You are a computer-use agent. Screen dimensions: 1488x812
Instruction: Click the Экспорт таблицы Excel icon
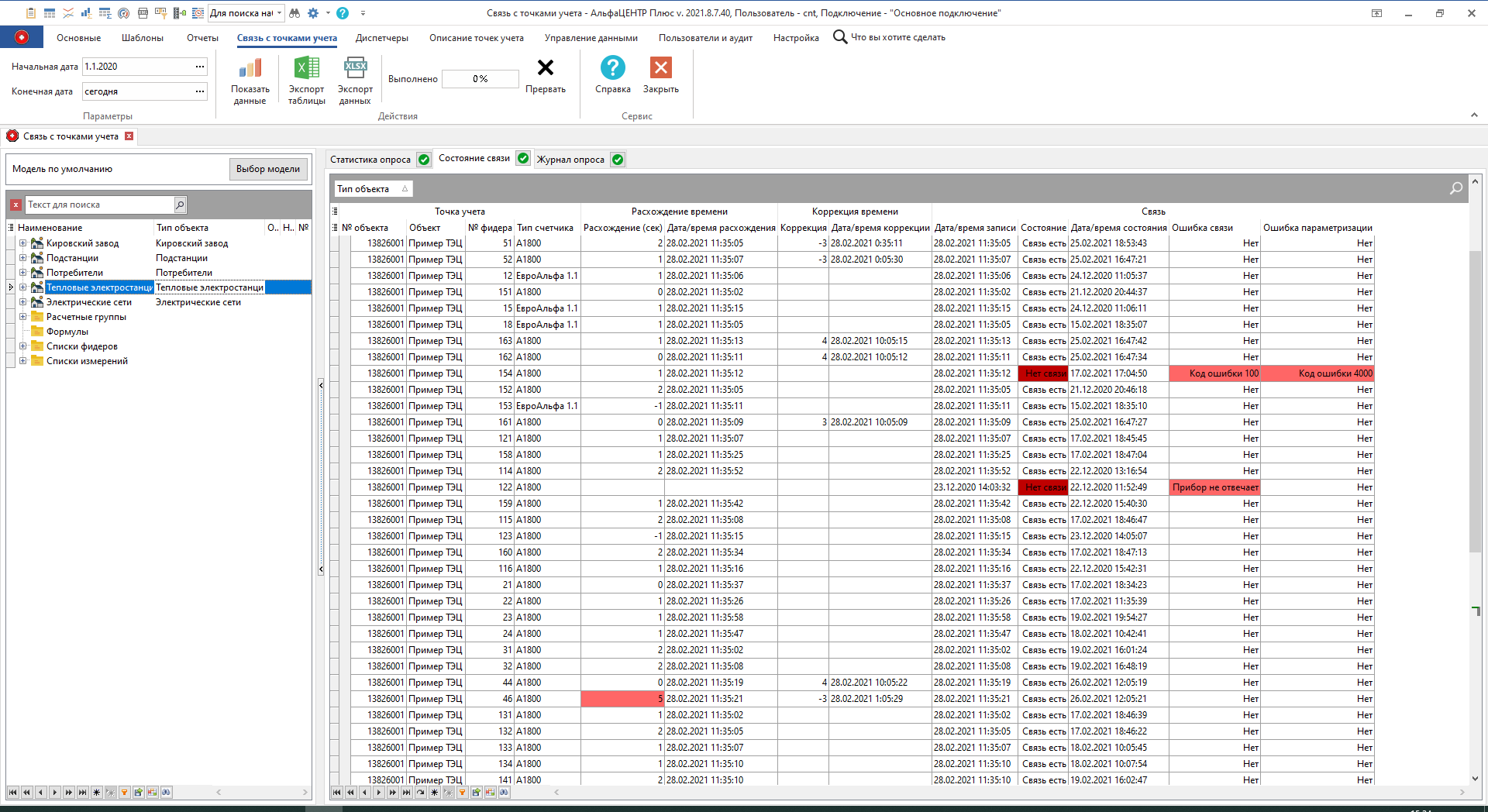[305, 77]
